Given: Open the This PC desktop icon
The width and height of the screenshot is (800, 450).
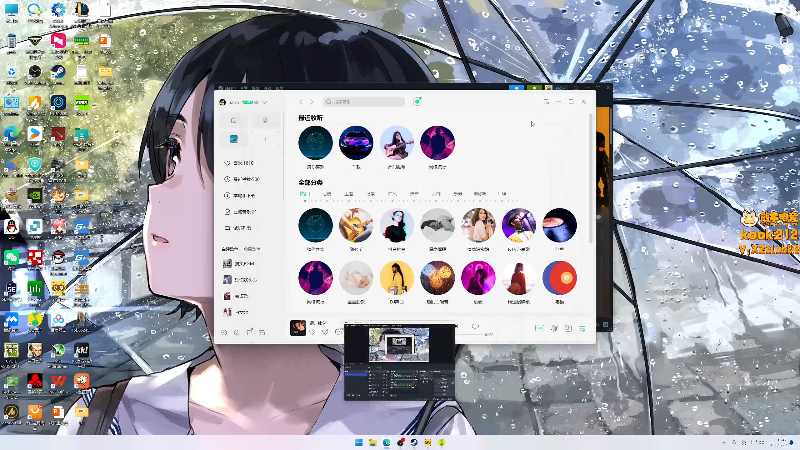Looking at the screenshot, I should click(11, 12).
